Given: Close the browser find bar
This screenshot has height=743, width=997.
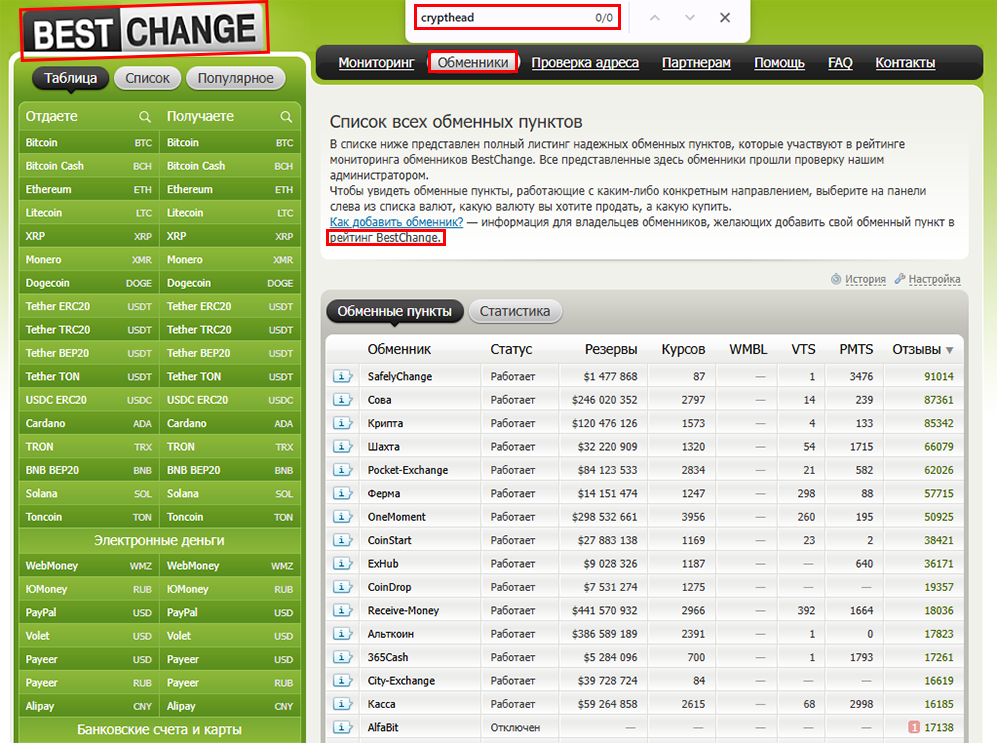Looking at the screenshot, I should click(x=725, y=18).
